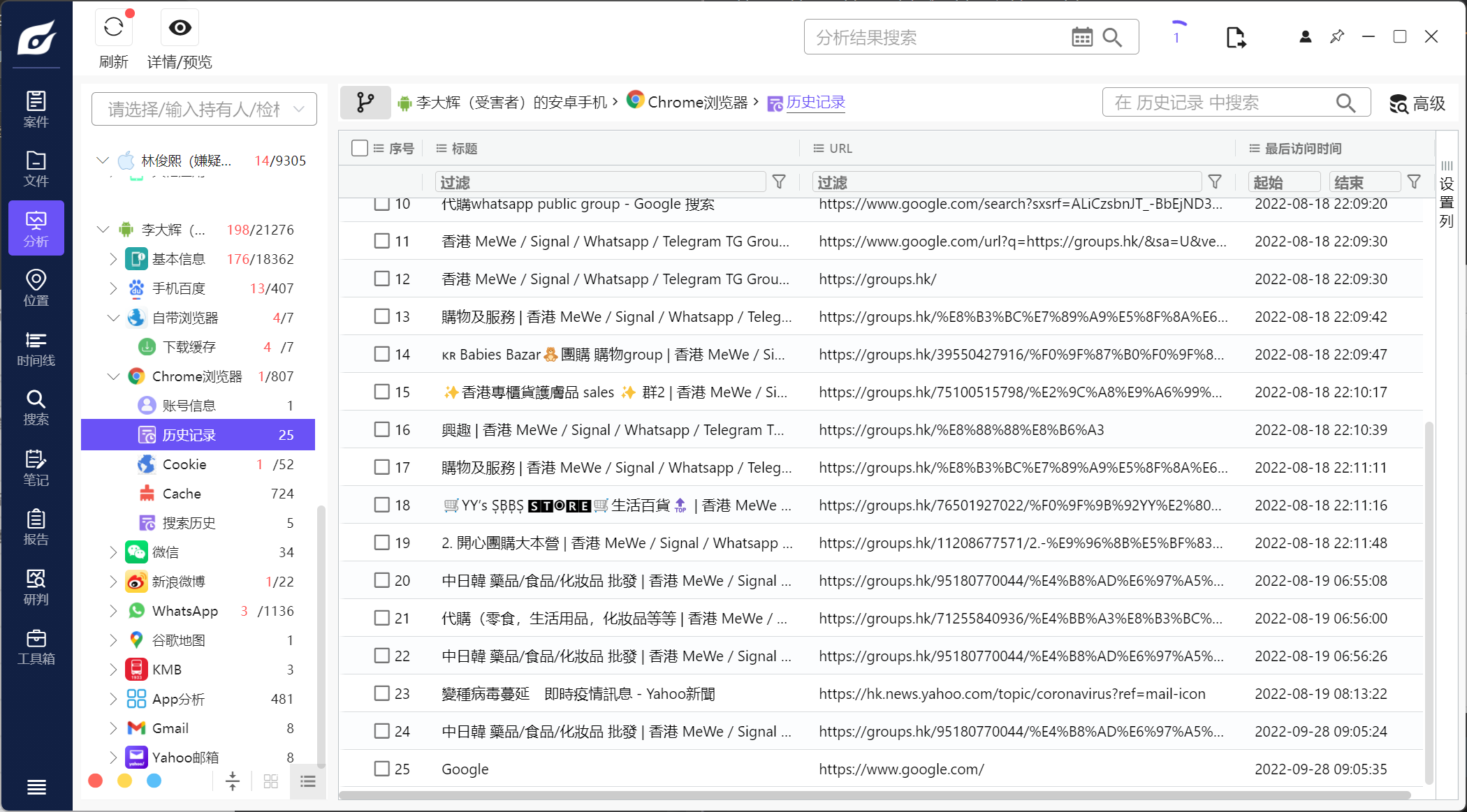
Task: Click the refresh (刷新) icon
Action: [113, 28]
